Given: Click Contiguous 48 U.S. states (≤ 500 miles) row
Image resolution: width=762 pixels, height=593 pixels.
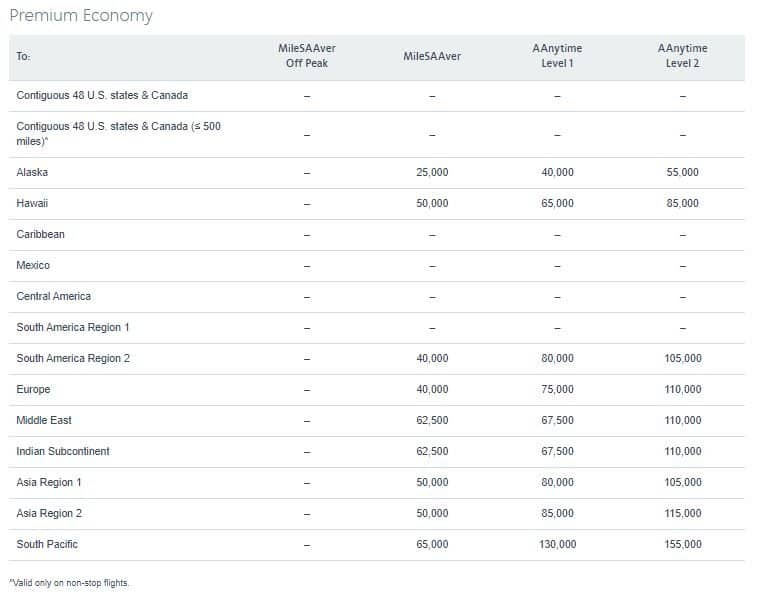Looking at the screenshot, I should pos(377,134).
